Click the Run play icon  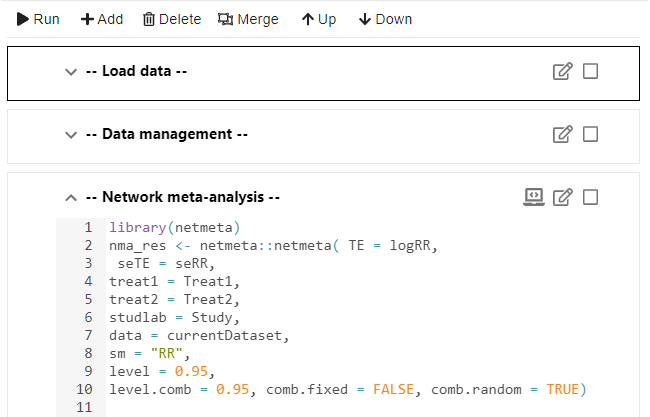coord(22,19)
